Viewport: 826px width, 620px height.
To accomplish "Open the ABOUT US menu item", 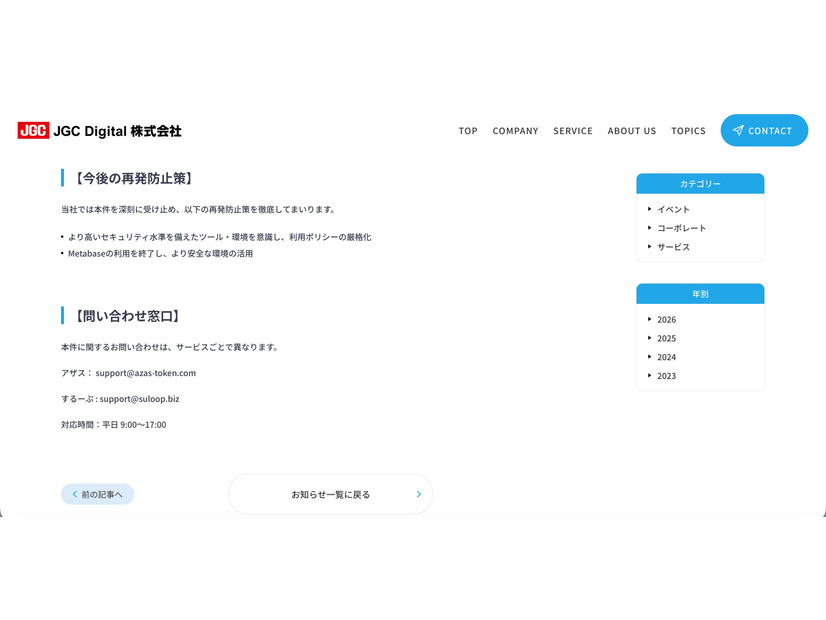I will click(632, 131).
